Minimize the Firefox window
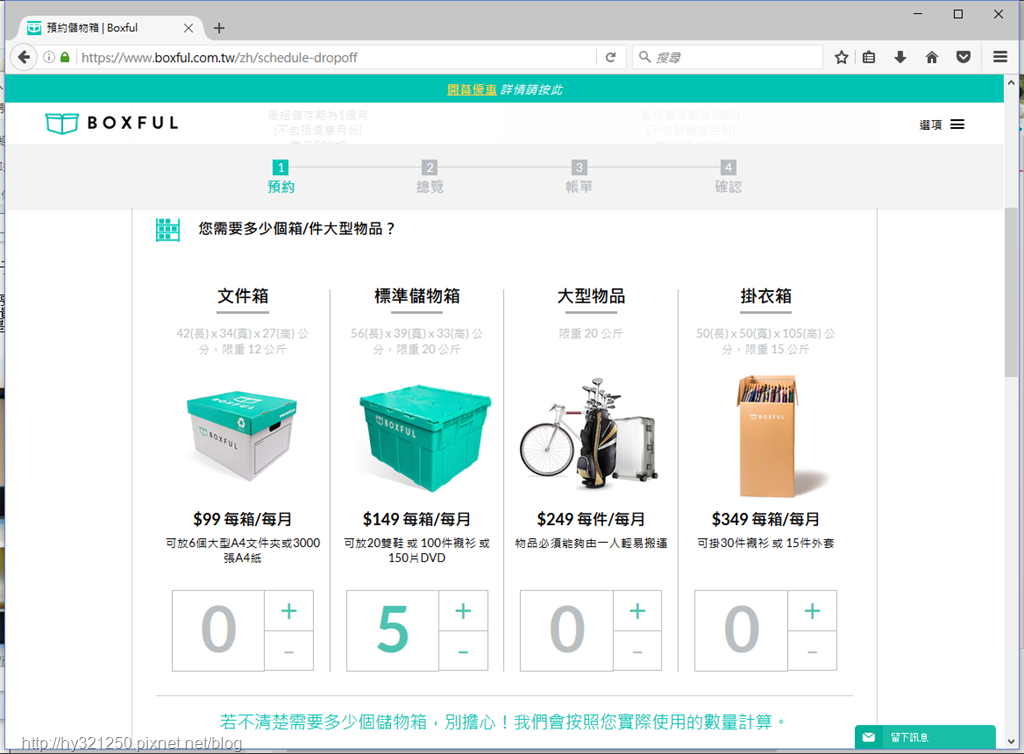1024x754 pixels. [918, 14]
